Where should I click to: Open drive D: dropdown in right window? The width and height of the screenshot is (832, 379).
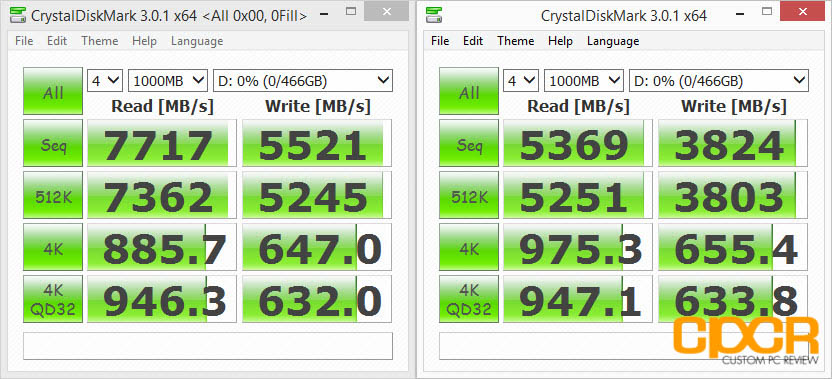click(718, 81)
